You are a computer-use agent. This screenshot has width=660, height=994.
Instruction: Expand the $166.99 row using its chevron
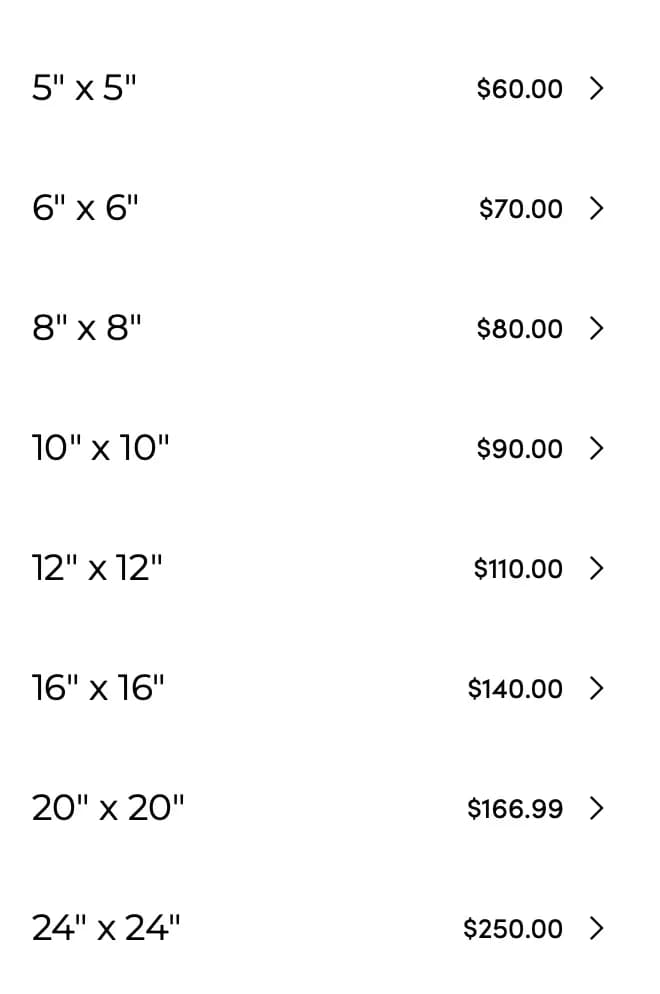click(x=596, y=808)
